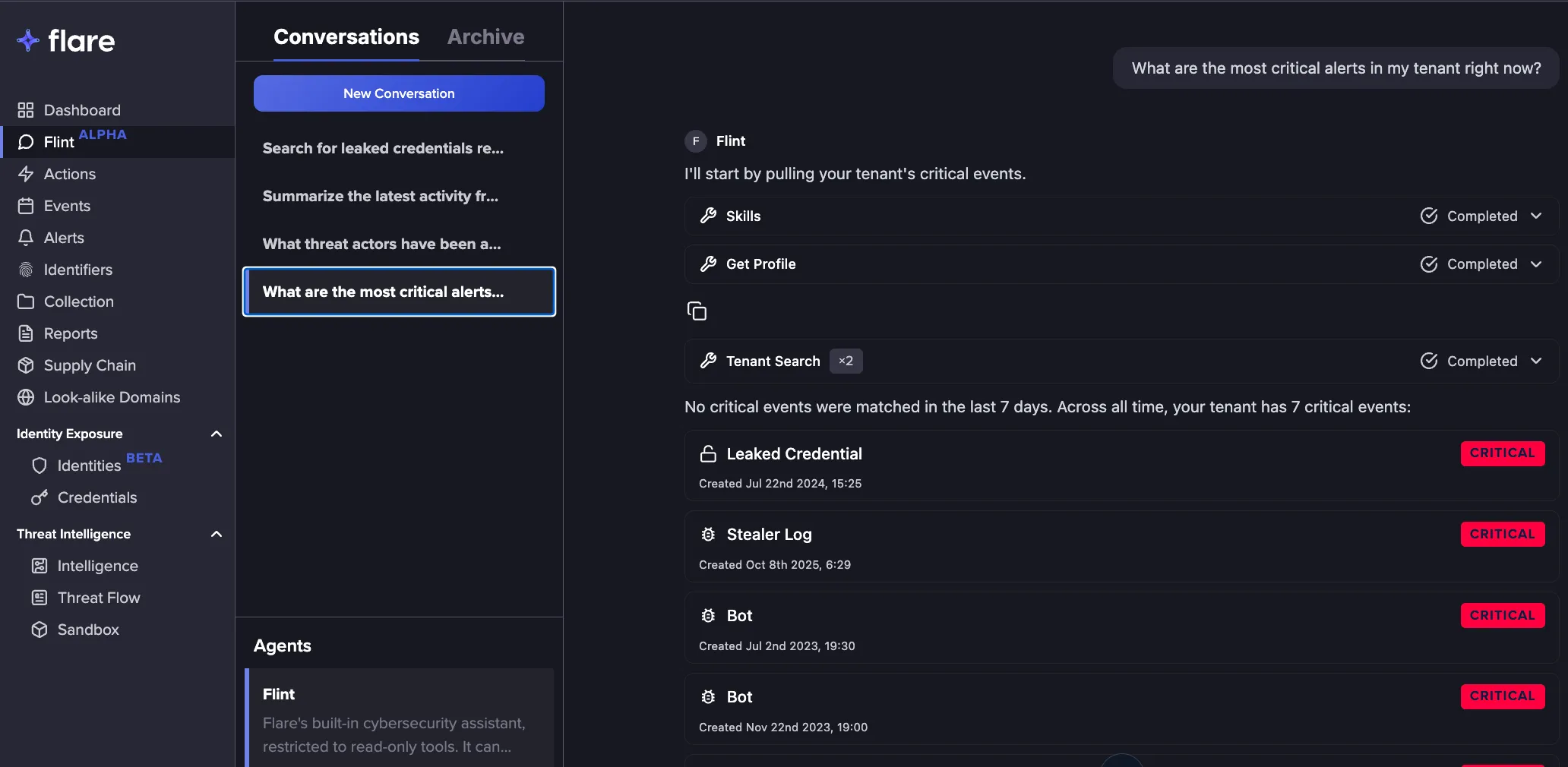Go to the Alerts page
This screenshot has height=767, width=1568.
click(x=118, y=238)
